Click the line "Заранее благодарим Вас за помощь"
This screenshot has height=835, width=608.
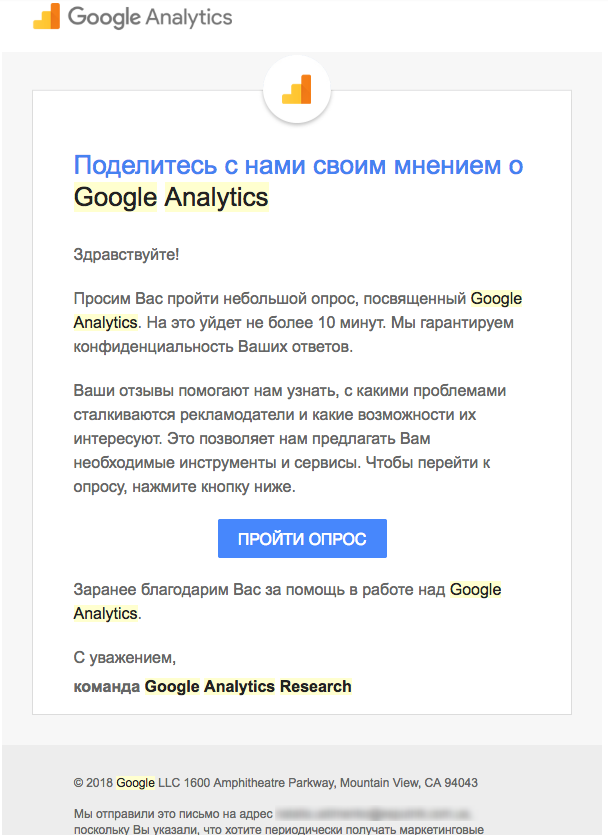(x=260, y=590)
